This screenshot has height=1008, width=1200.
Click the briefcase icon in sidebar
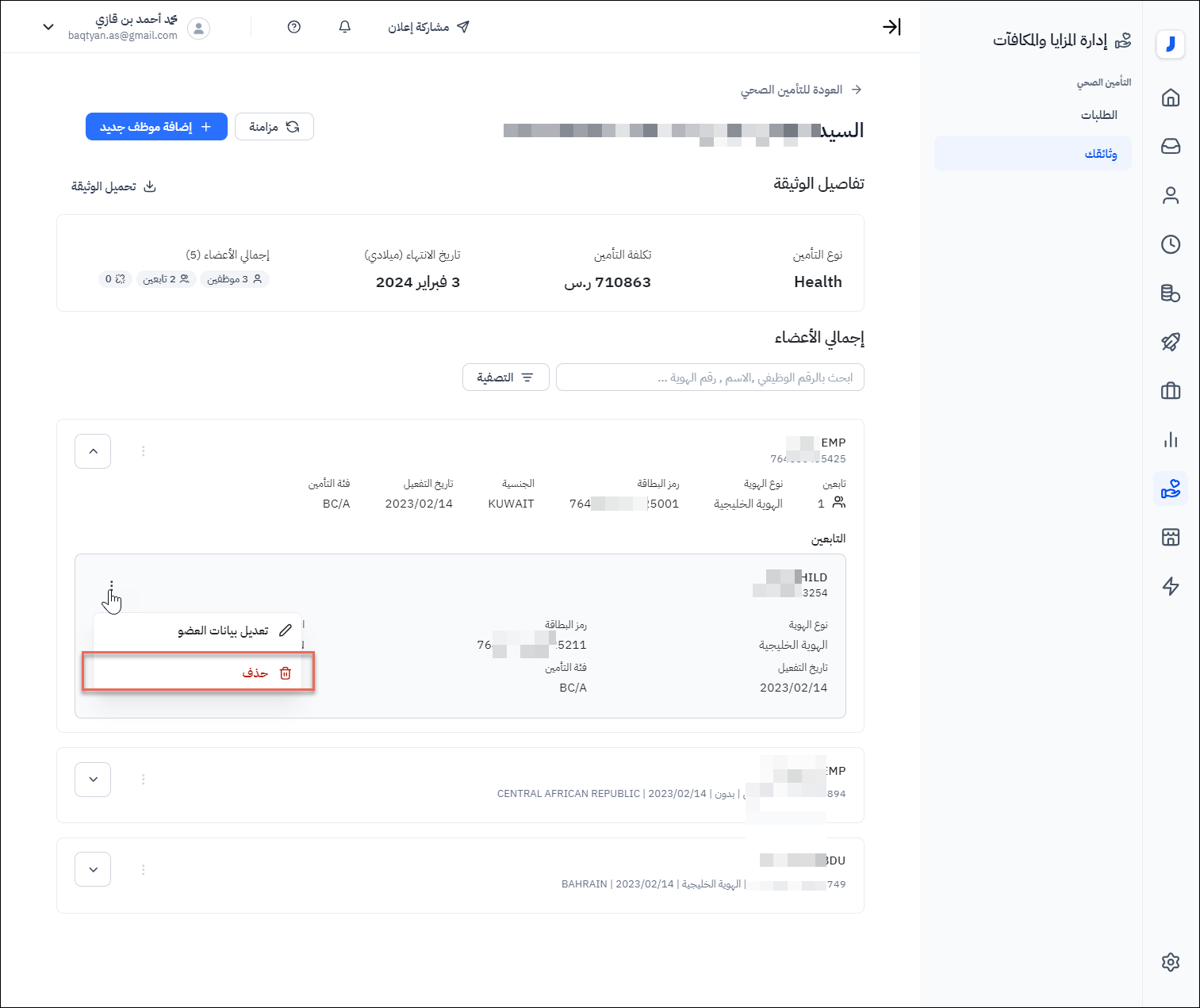click(1170, 391)
